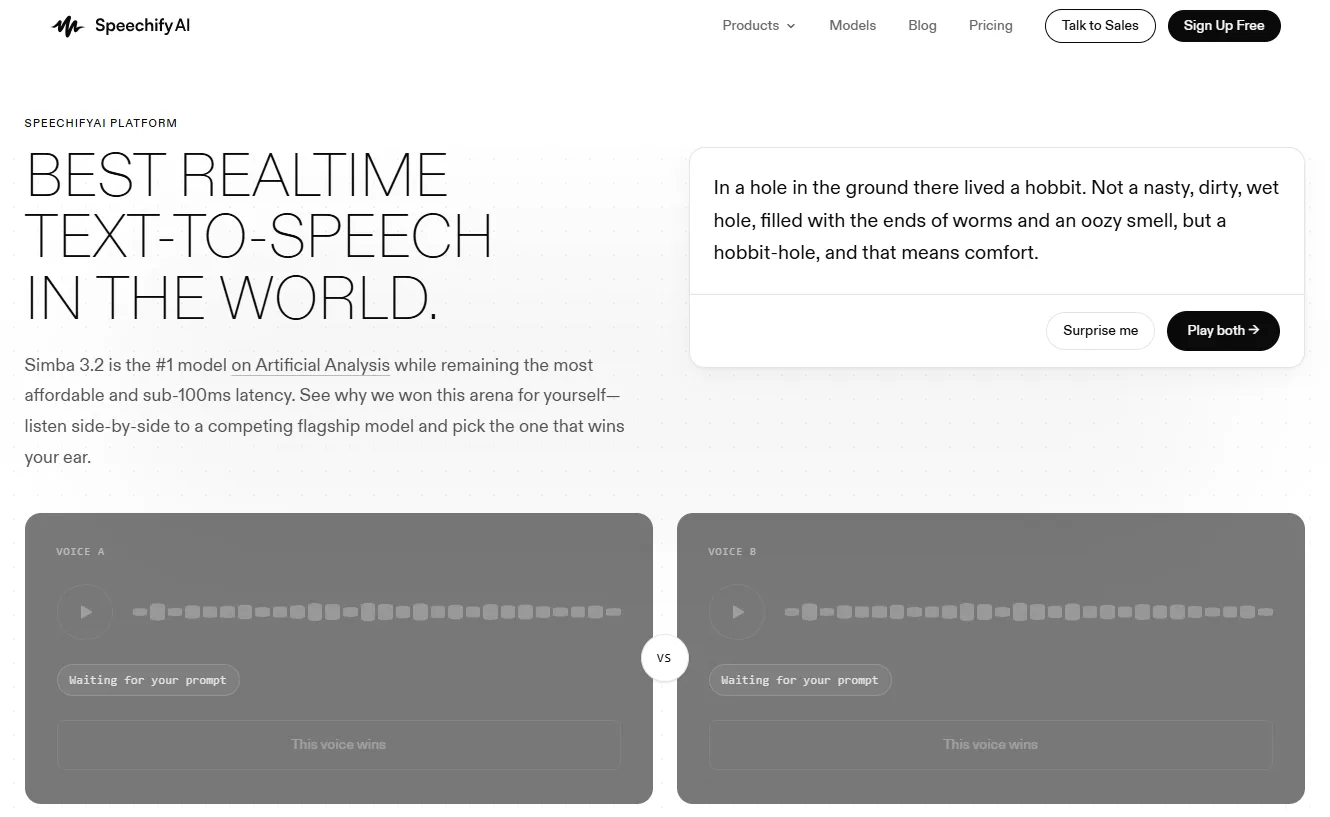Expand the Products dropdown menu
1330x817 pixels.
(x=759, y=26)
